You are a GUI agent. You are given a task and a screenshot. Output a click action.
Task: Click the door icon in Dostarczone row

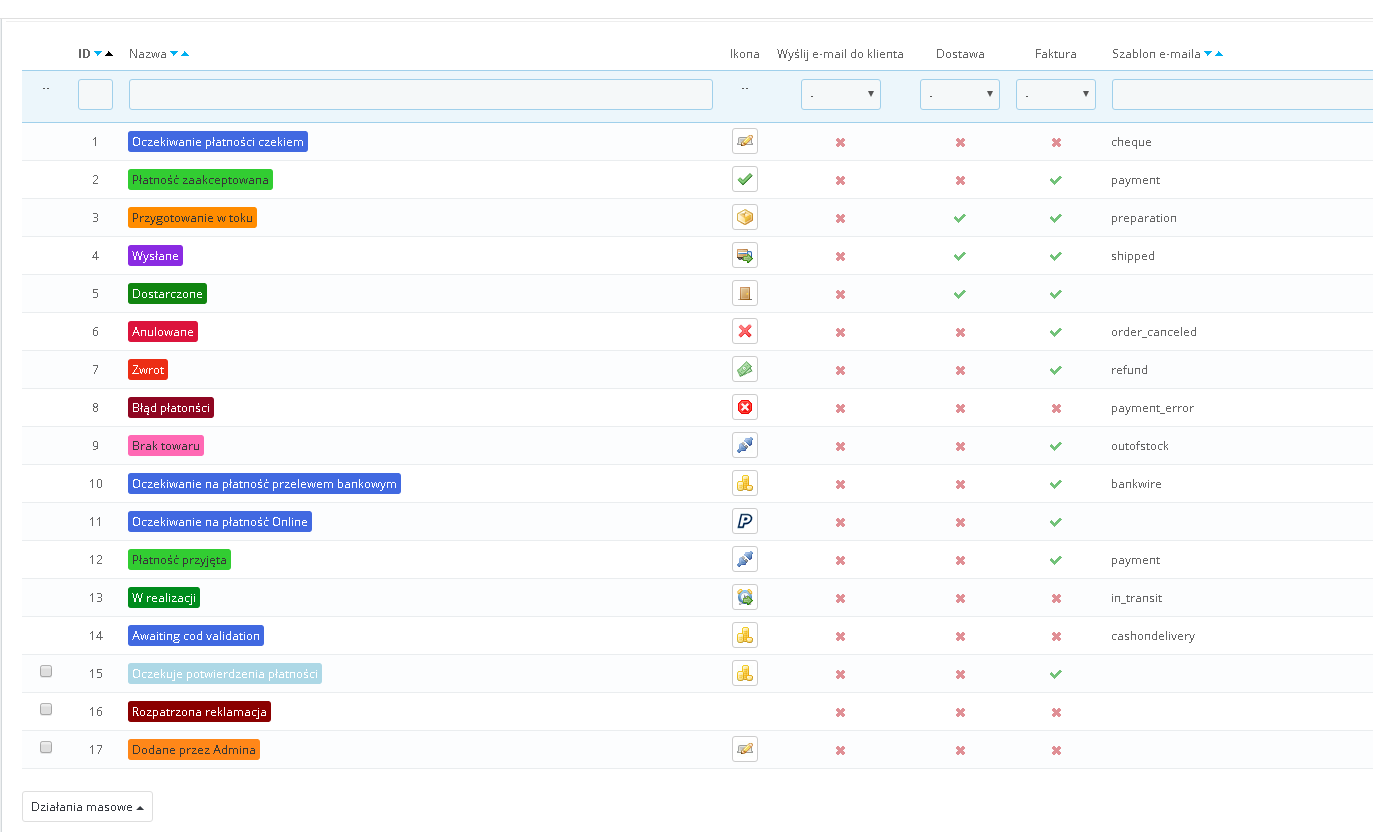coord(744,294)
